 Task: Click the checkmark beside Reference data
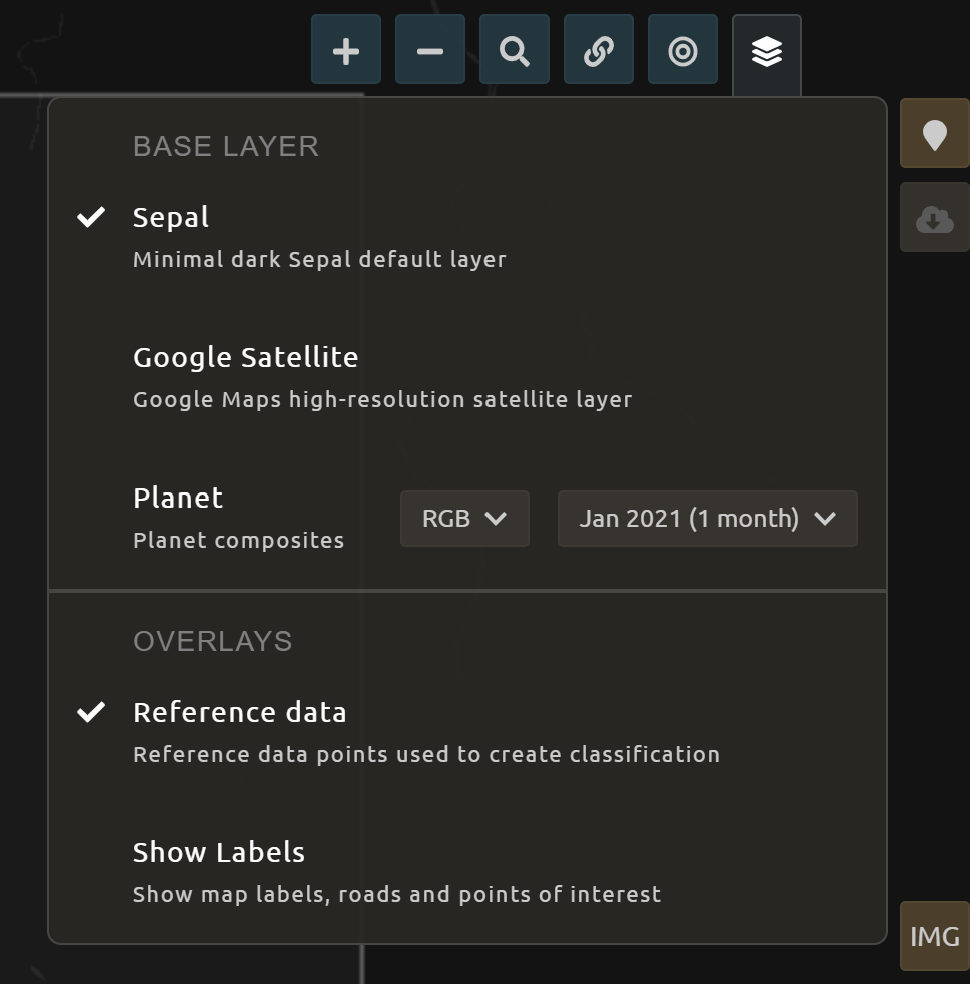click(91, 712)
